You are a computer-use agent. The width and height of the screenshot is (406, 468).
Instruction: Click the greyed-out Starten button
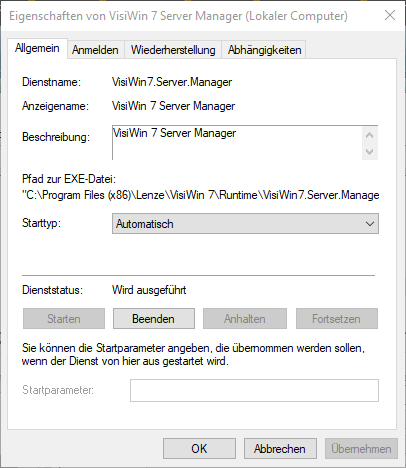(x=64, y=319)
